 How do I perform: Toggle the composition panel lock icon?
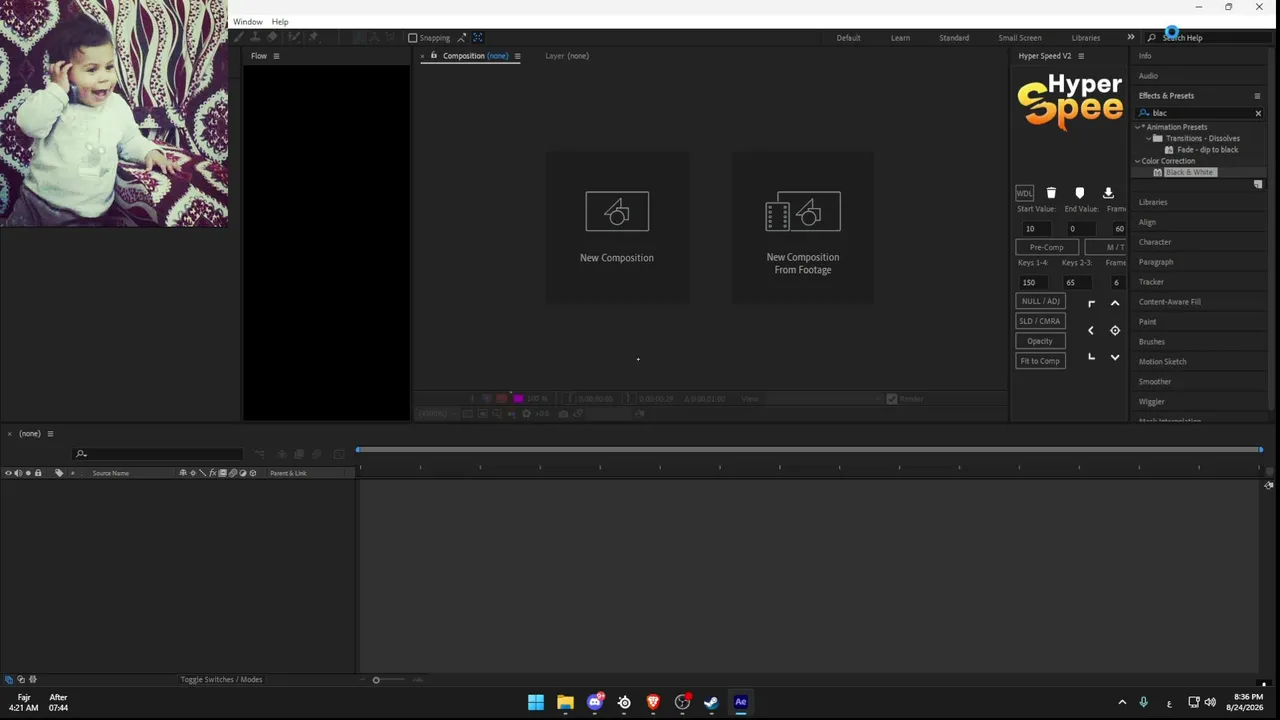pos(433,56)
